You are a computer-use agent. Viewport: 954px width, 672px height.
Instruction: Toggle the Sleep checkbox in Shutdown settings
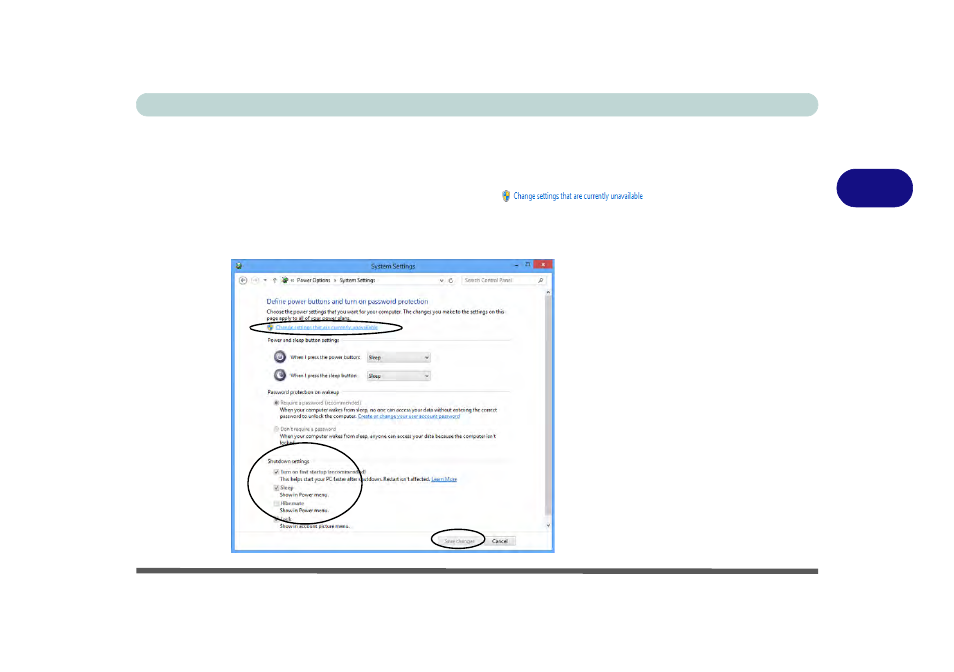276,488
